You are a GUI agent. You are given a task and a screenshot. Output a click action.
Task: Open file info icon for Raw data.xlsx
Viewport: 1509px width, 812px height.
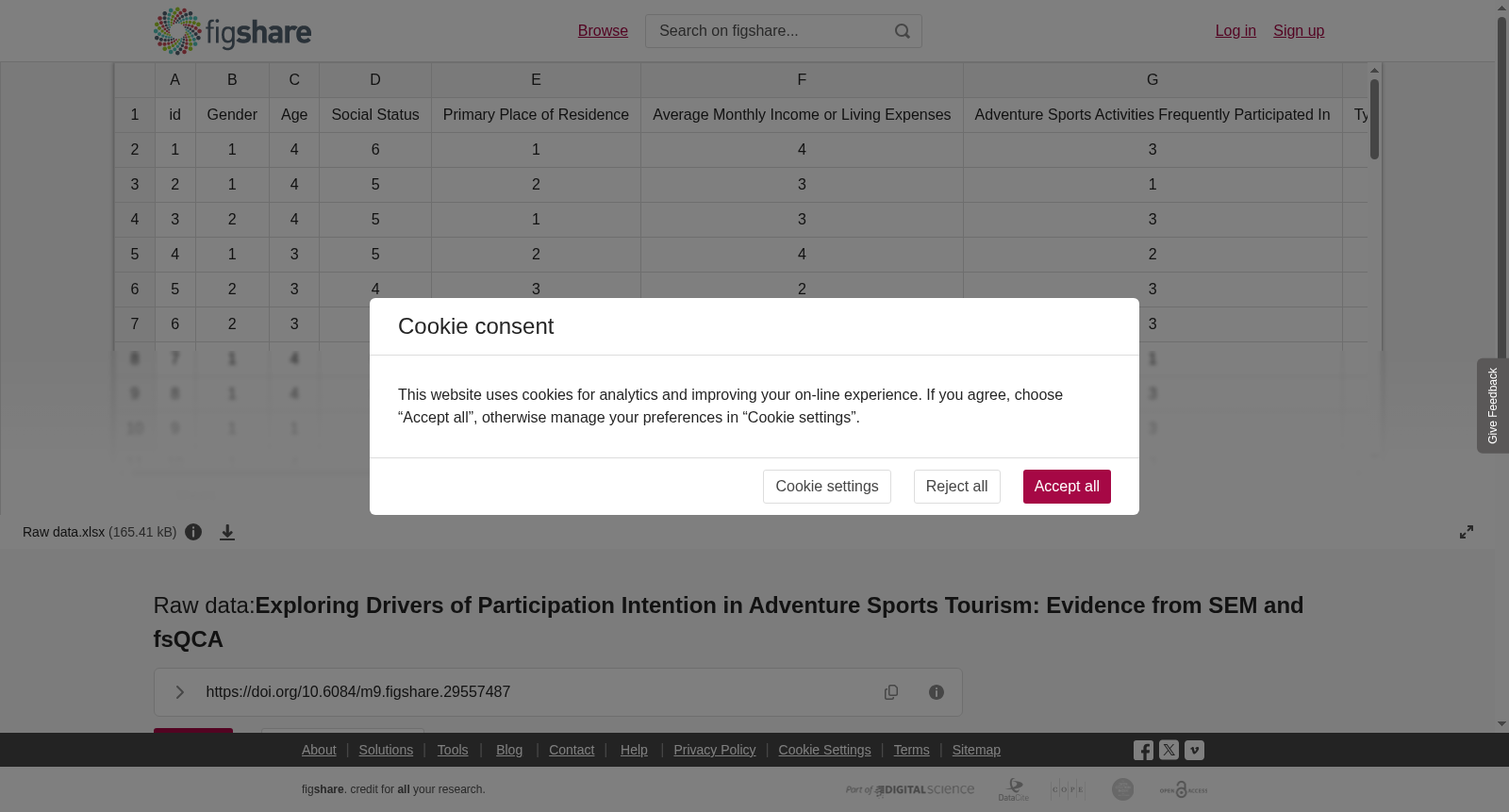coord(193,532)
